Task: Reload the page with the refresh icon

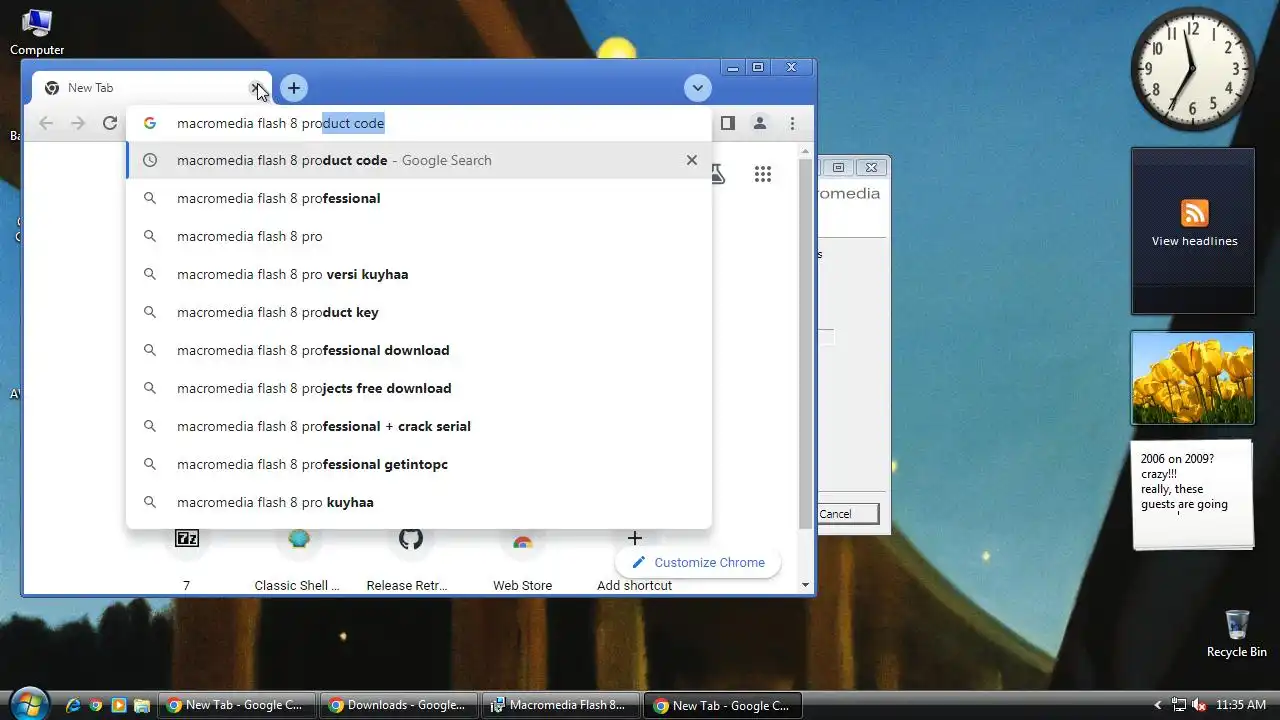Action: point(110,123)
